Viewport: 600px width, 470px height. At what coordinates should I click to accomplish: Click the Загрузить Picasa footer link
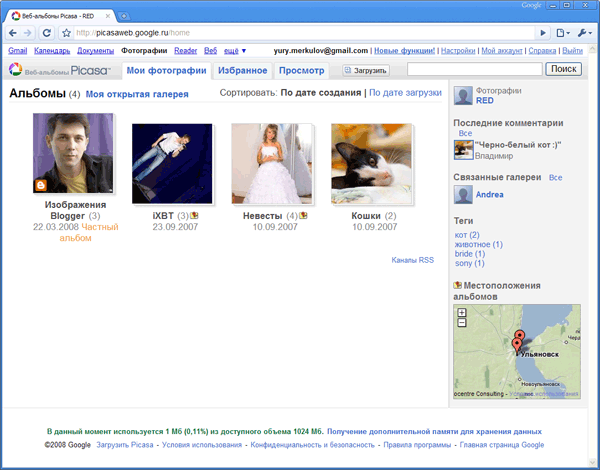tap(125, 445)
